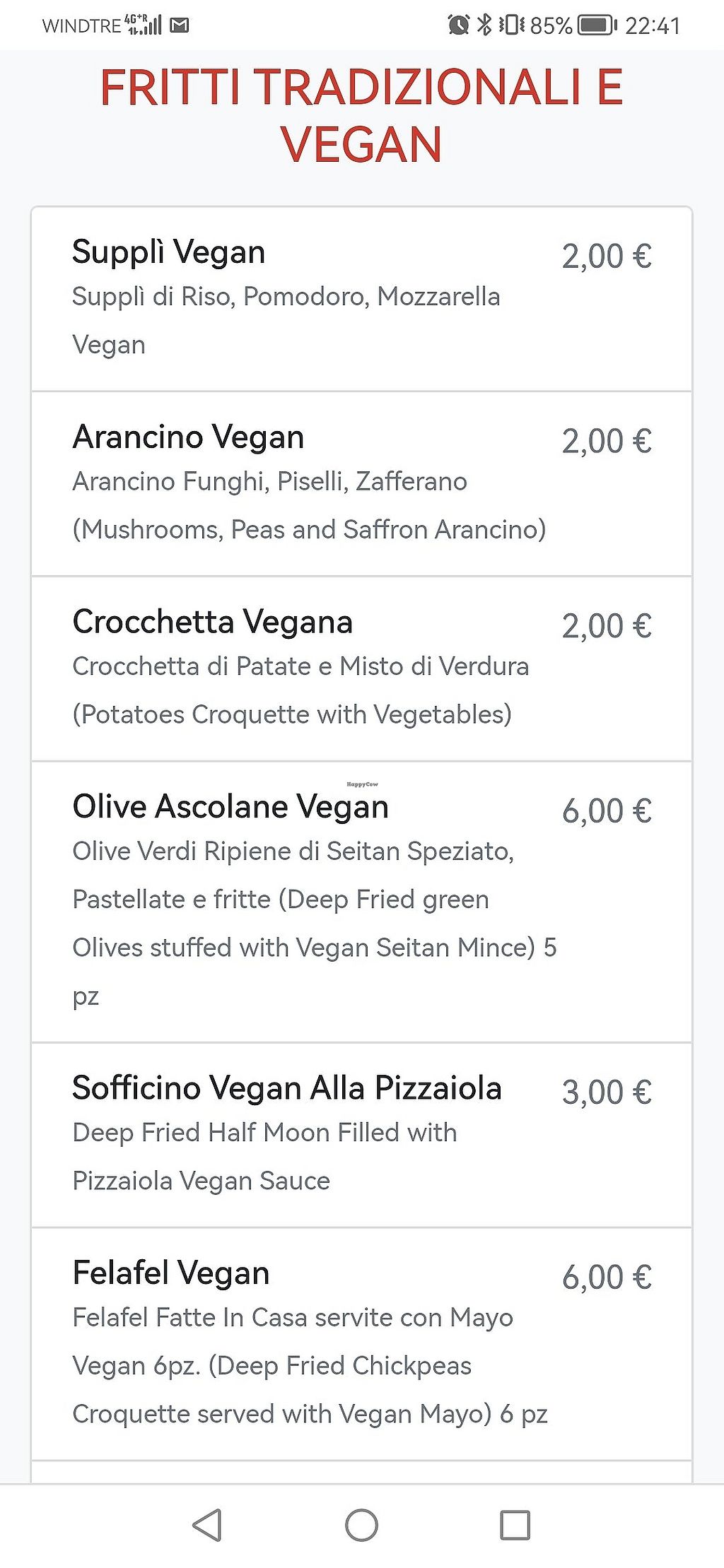
Task: Tap the Felafel Vegan 6,00 € price
Action: click(x=607, y=1278)
